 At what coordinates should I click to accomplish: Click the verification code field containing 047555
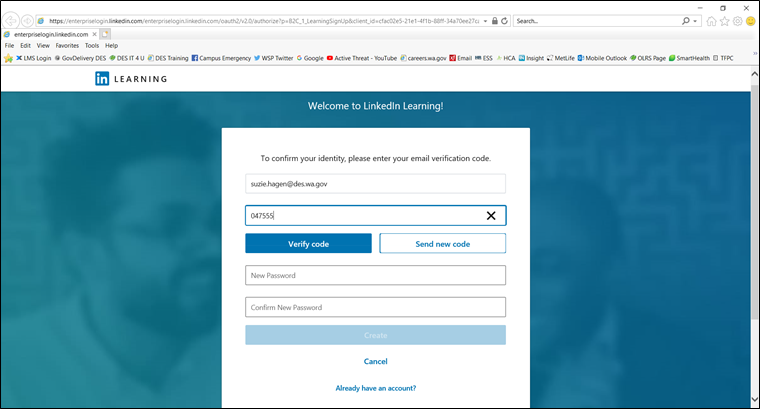[x=376, y=216]
